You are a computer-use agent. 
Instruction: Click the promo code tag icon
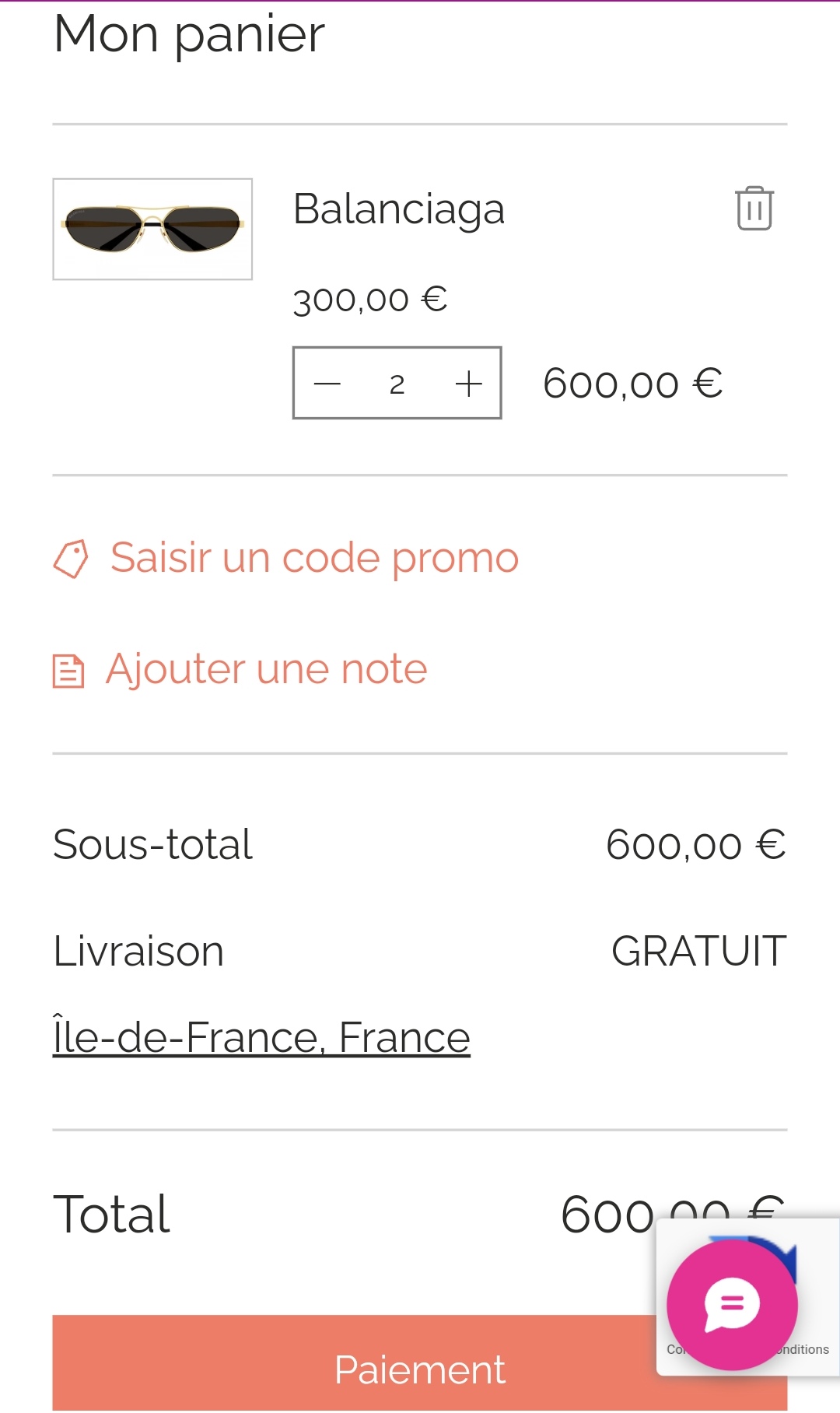pyautogui.click(x=71, y=559)
